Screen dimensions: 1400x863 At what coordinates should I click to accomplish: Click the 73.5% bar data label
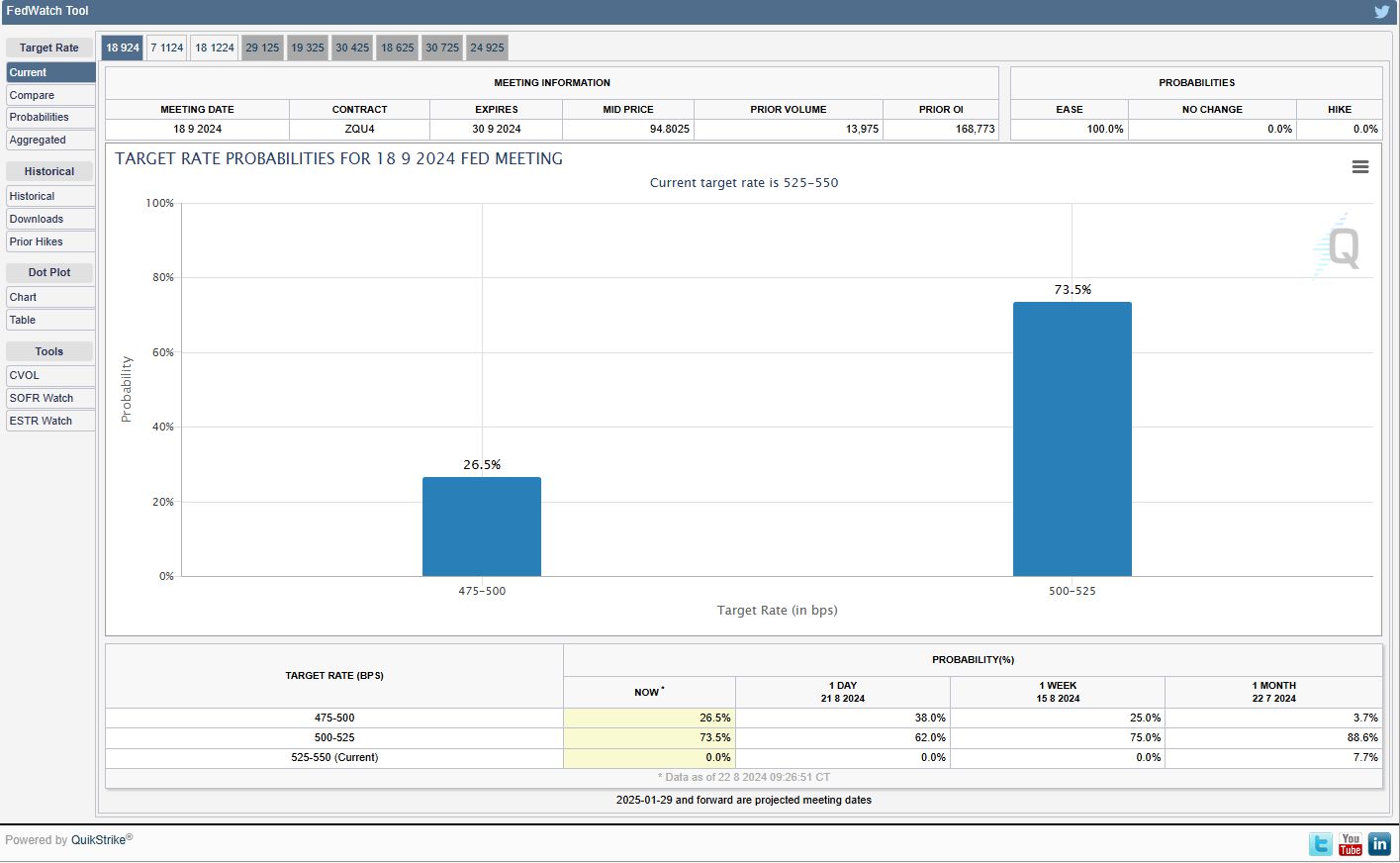[x=1073, y=290]
